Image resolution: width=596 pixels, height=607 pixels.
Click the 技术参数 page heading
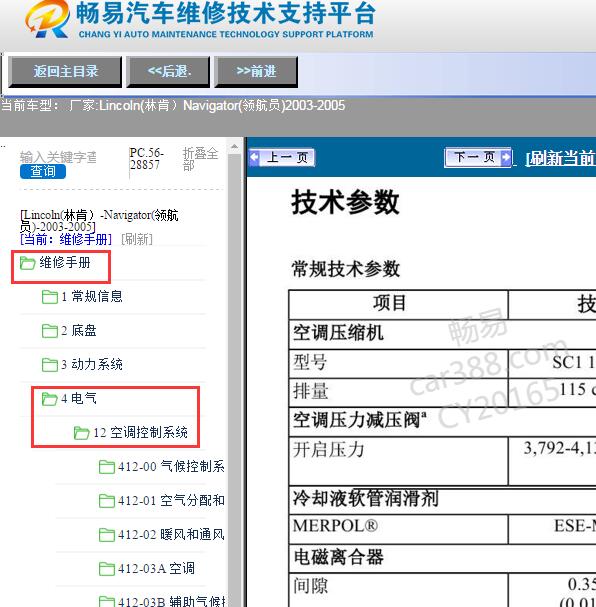(x=345, y=202)
